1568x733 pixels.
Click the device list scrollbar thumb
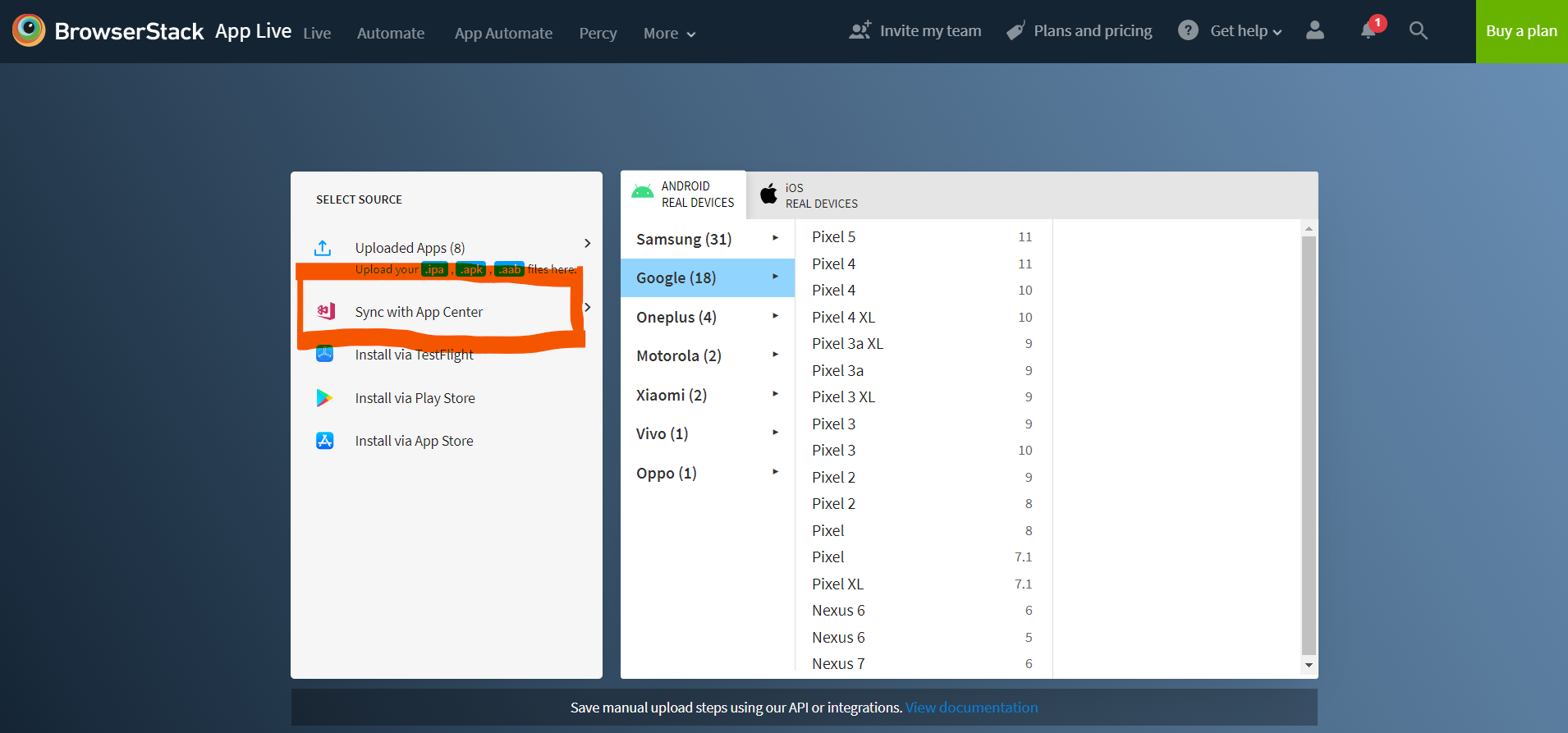[1309, 445]
